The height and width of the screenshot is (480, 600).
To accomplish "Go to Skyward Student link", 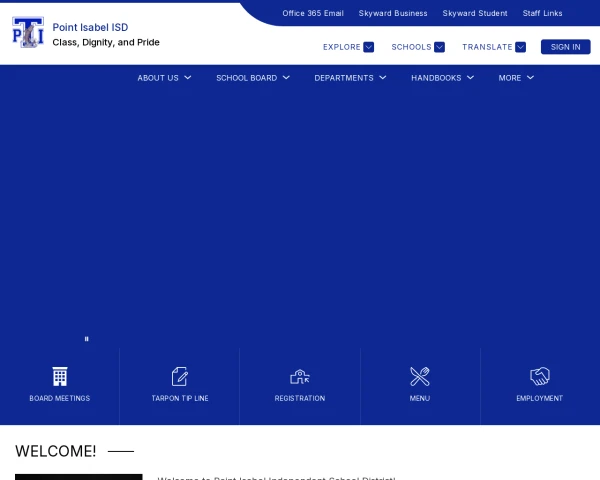I will click(475, 13).
